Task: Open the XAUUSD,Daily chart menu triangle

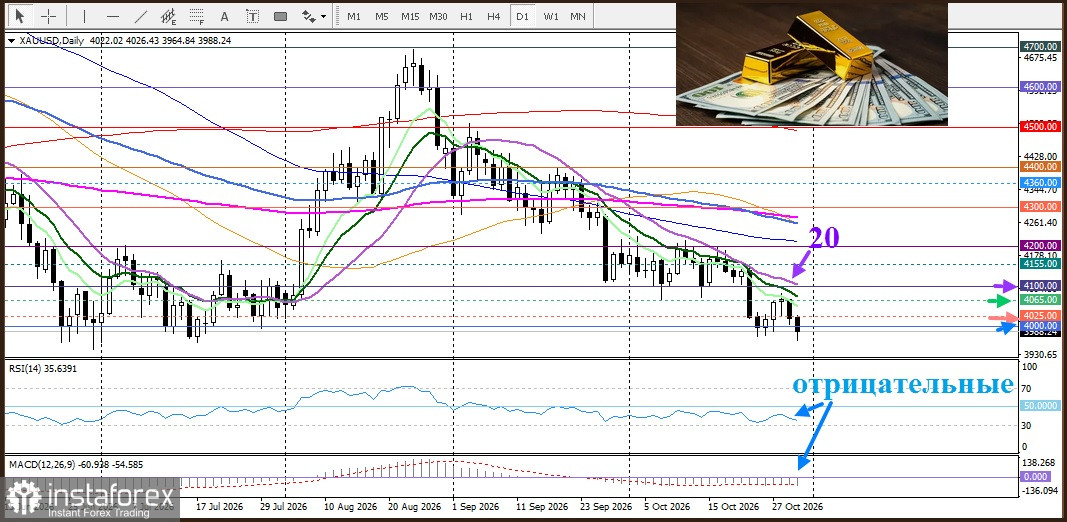Action: (10, 41)
